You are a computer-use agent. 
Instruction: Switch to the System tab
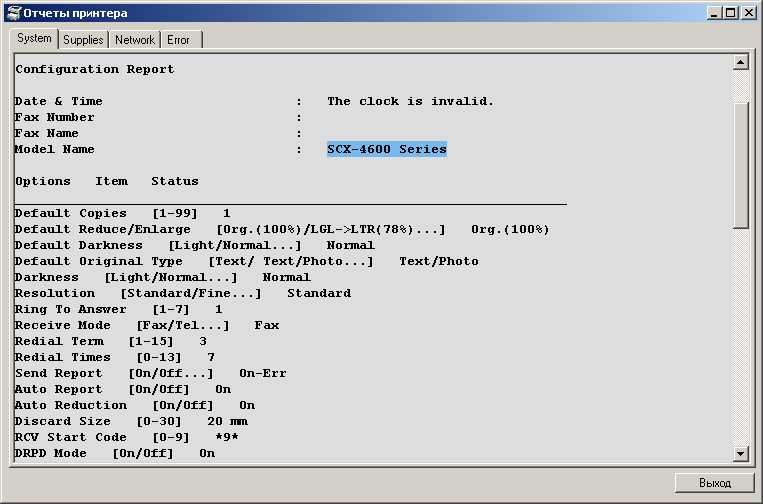(x=34, y=38)
